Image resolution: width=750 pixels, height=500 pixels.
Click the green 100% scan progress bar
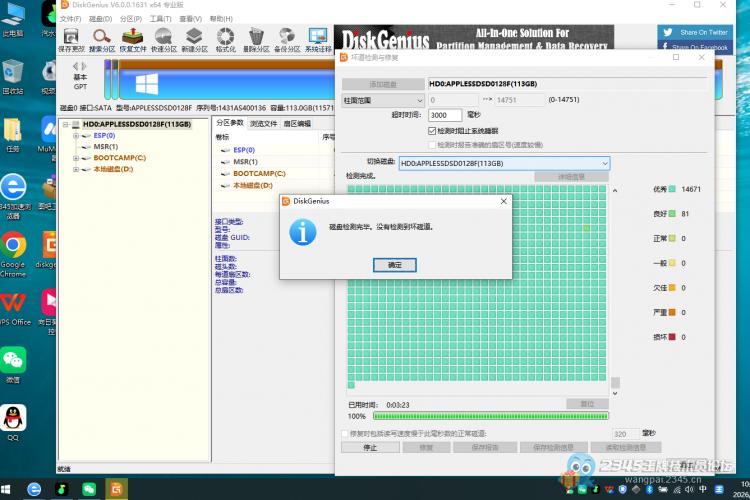coord(491,415)
